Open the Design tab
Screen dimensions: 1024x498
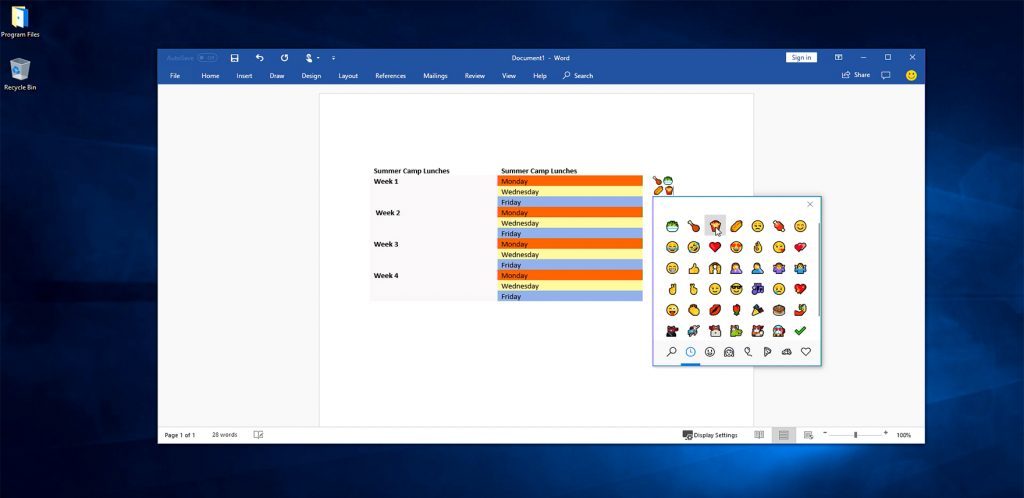pos(311,76)
